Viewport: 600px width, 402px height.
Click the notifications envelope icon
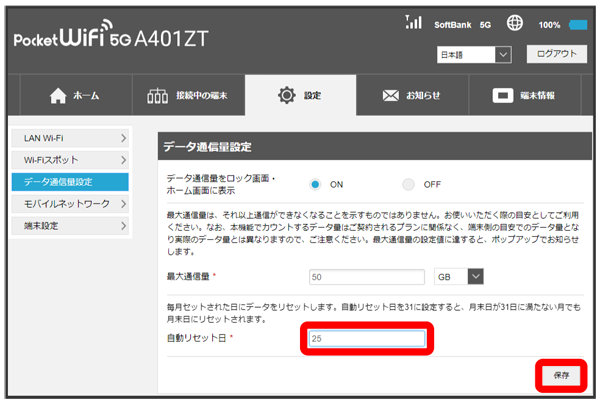pyautogui.click(x=391, y=96)
